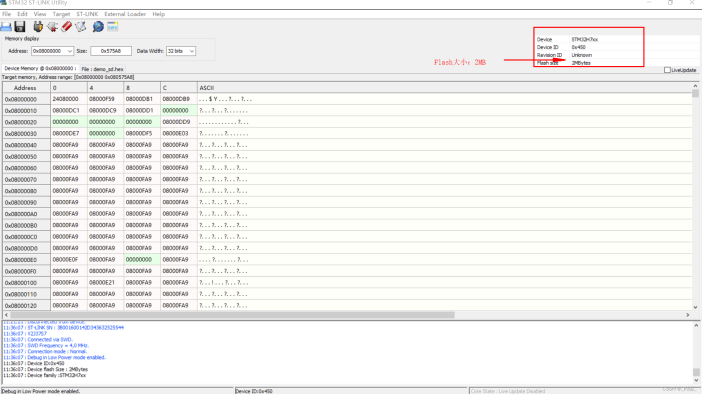The image size is (702, 394).
Task: Open the Data Width 32 bits dropdown
Action: [x=192, y=51]
